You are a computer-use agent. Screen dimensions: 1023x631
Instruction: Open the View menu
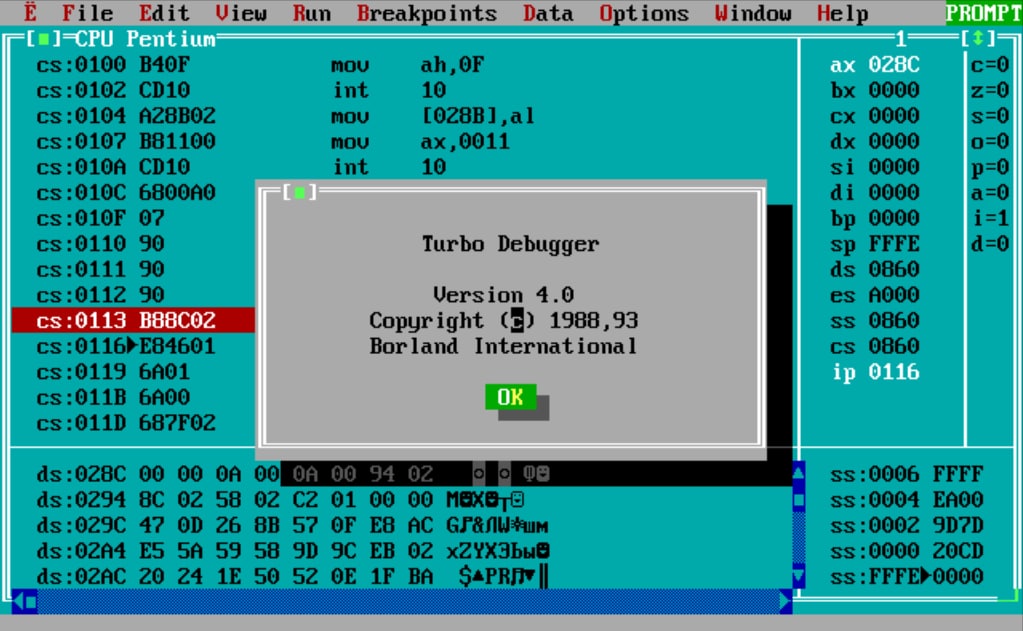point(241,13)
